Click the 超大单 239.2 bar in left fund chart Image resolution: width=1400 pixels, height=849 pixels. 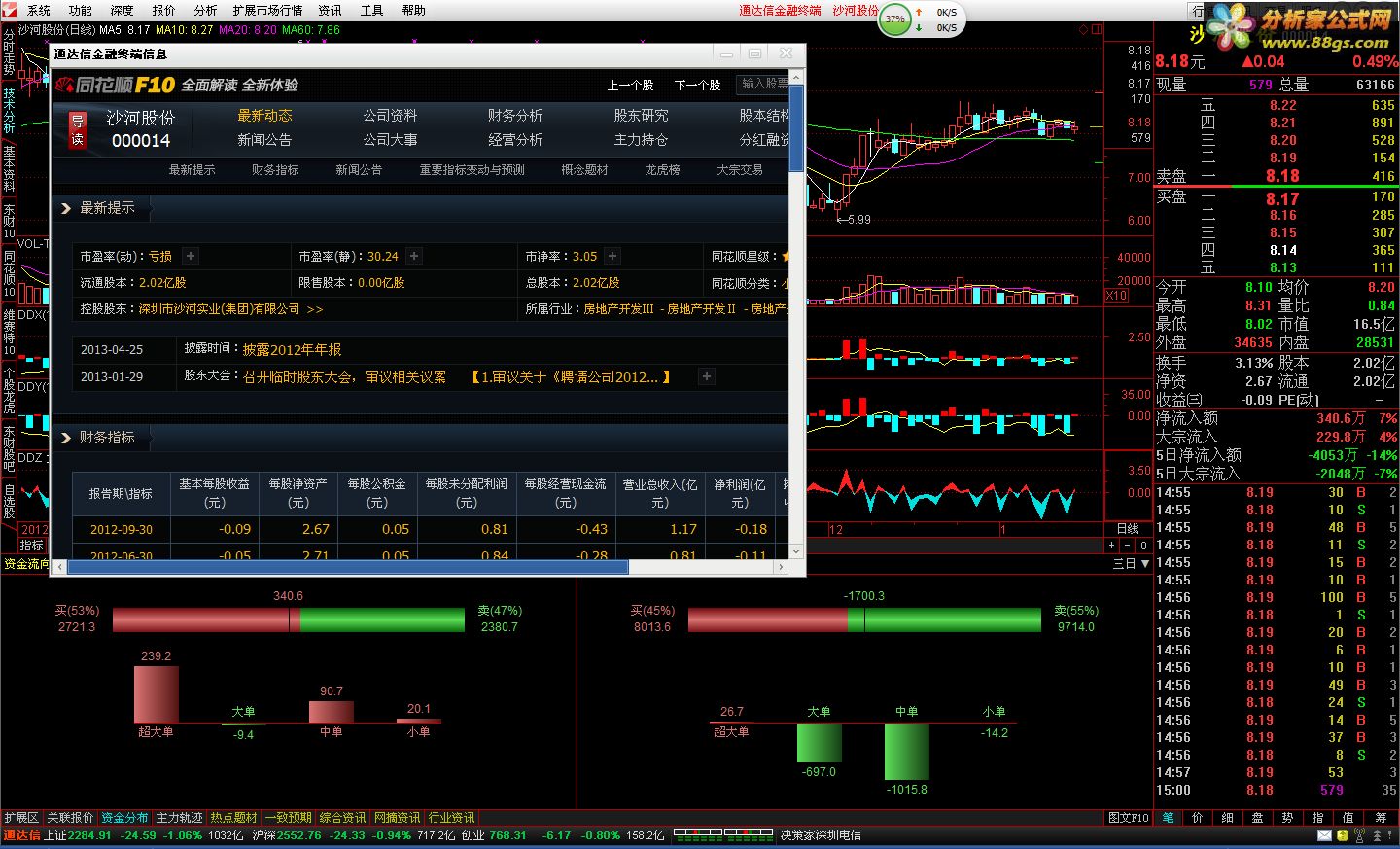pos(157,694)
